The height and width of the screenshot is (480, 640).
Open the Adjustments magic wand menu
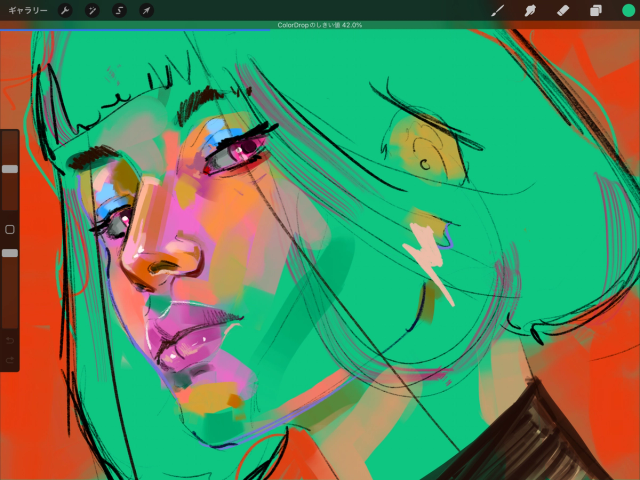tap(92, 10)
